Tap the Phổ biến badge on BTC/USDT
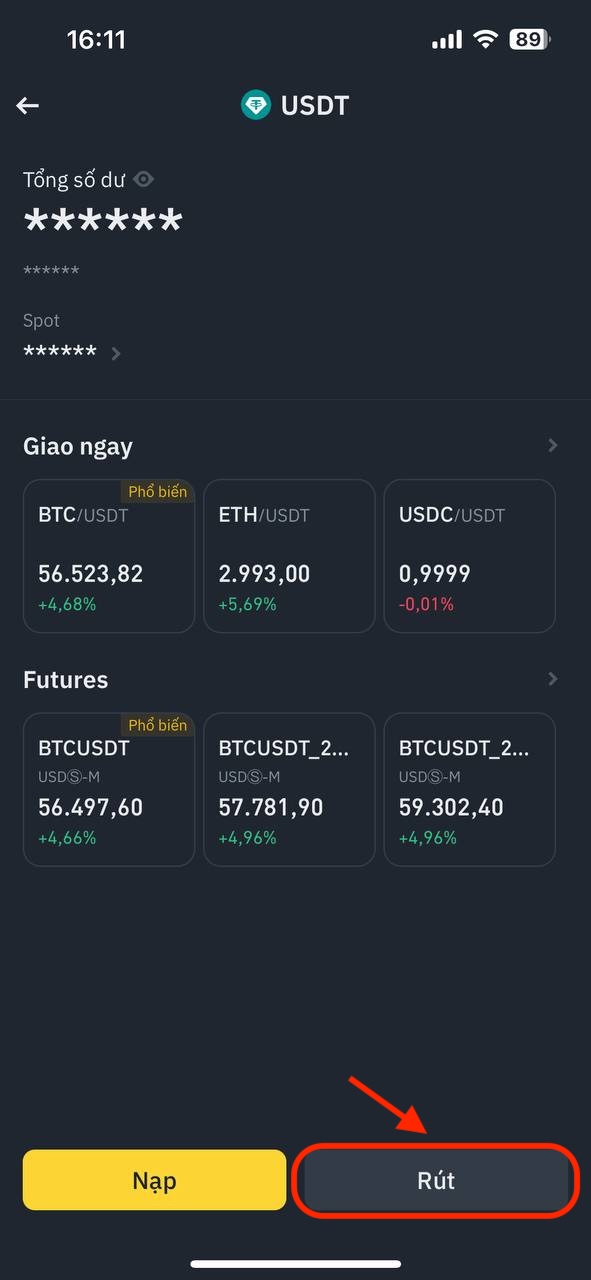 (x=157, y=492)
